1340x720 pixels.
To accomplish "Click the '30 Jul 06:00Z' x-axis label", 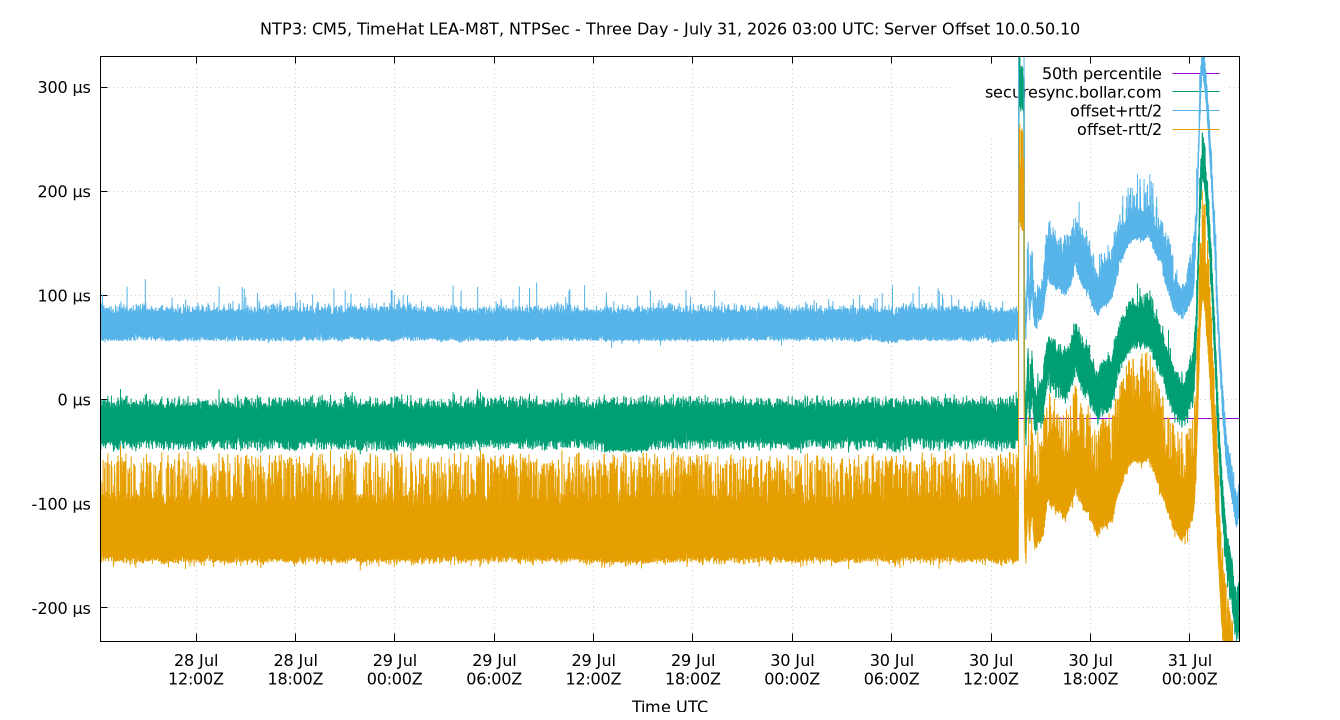I will (891, 669).
